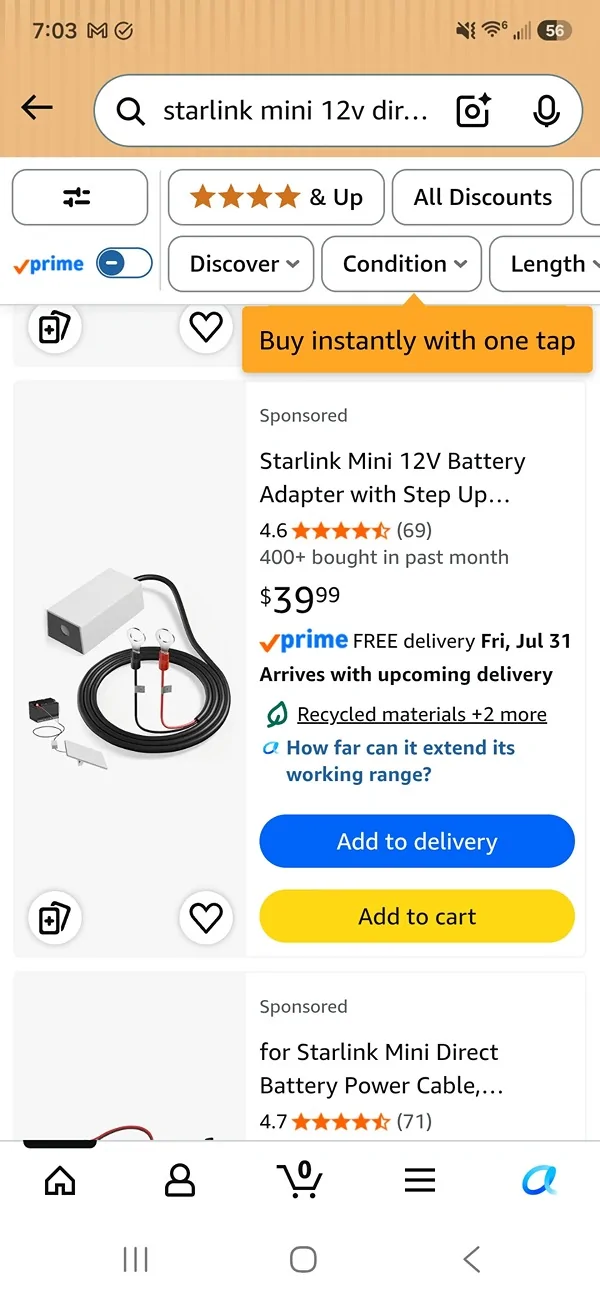Tap the back arrow icon

37,108
